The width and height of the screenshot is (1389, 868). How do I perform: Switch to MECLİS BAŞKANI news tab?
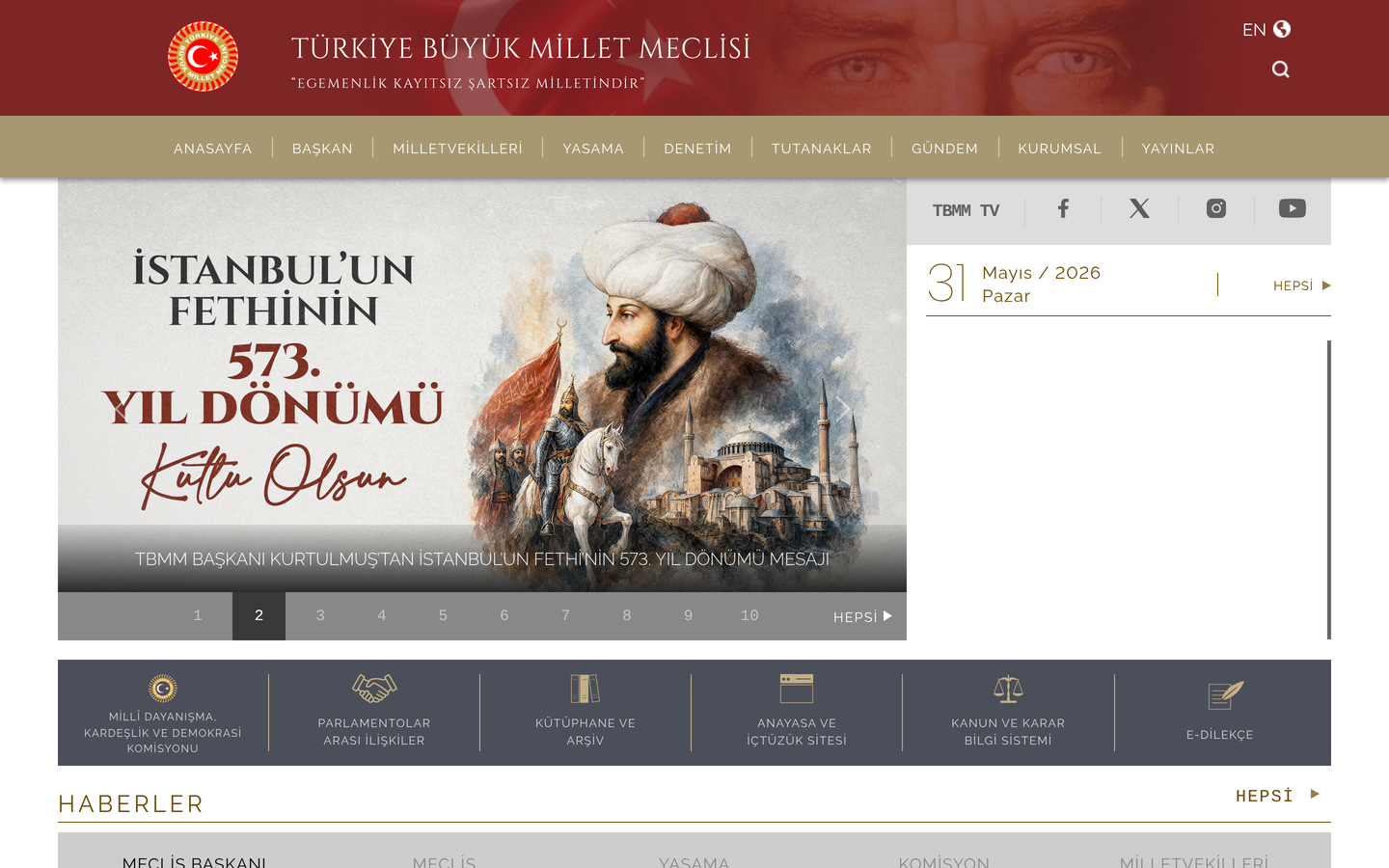click(x=194, y=862)
